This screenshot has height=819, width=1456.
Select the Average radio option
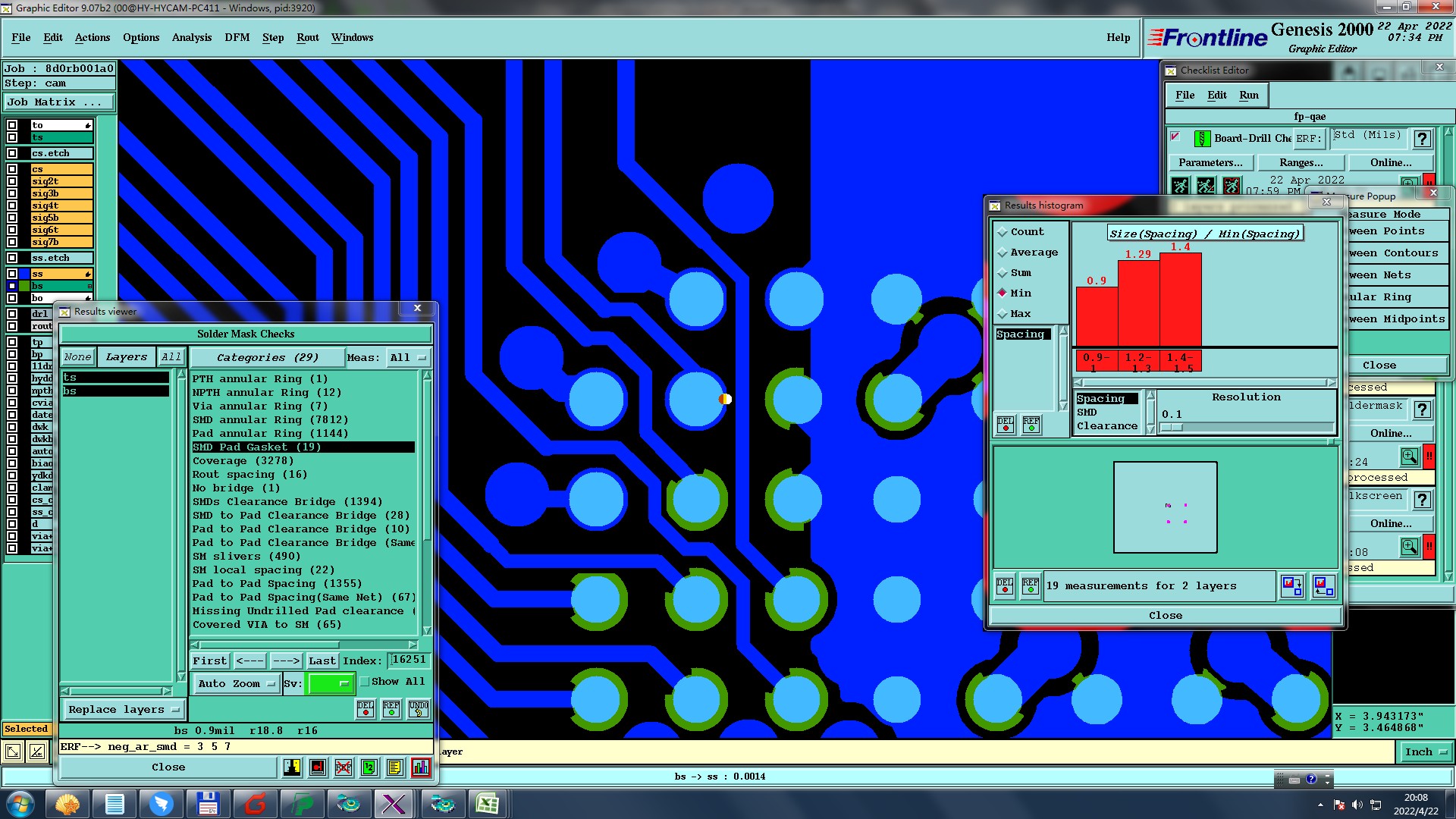(x=1003, y=253)
